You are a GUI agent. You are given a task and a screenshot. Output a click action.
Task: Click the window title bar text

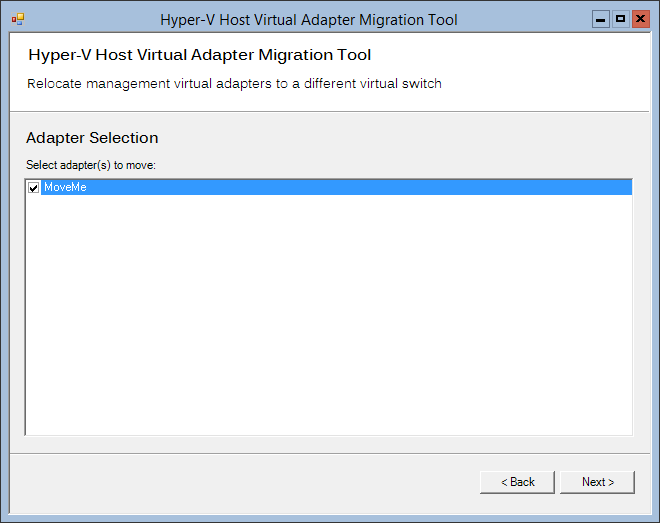[309, 20]
